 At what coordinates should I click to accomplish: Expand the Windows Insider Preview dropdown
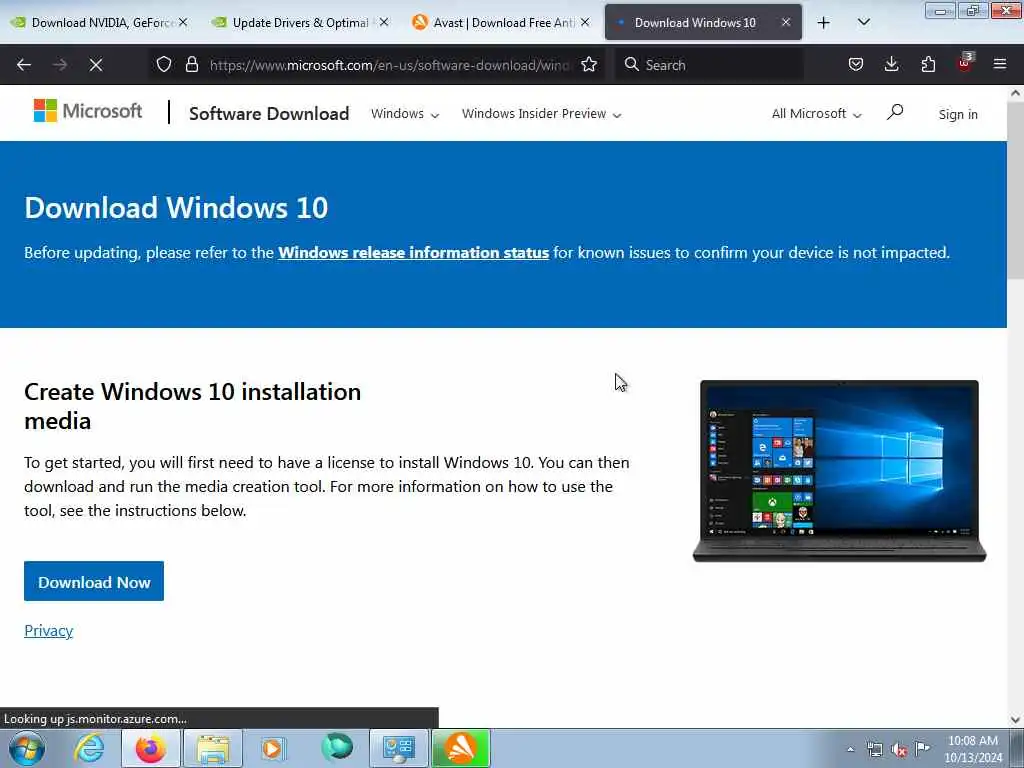[541, 114]
